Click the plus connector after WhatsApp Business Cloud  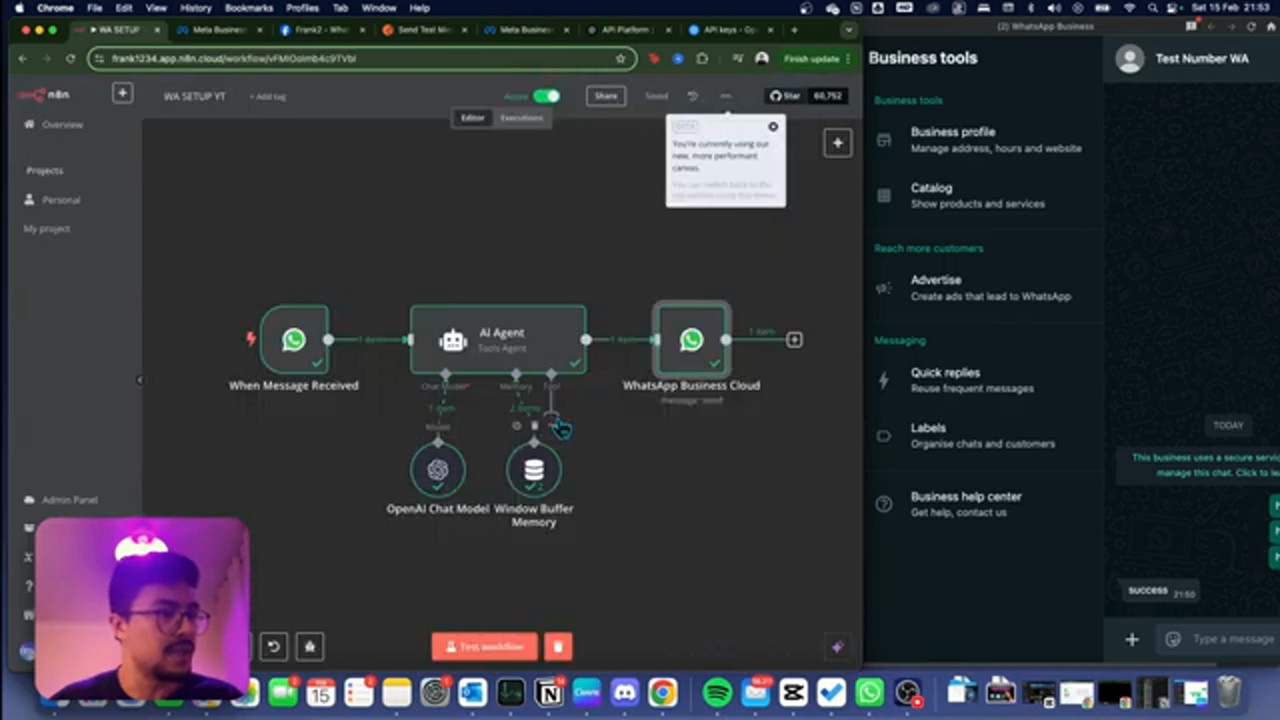794,340
